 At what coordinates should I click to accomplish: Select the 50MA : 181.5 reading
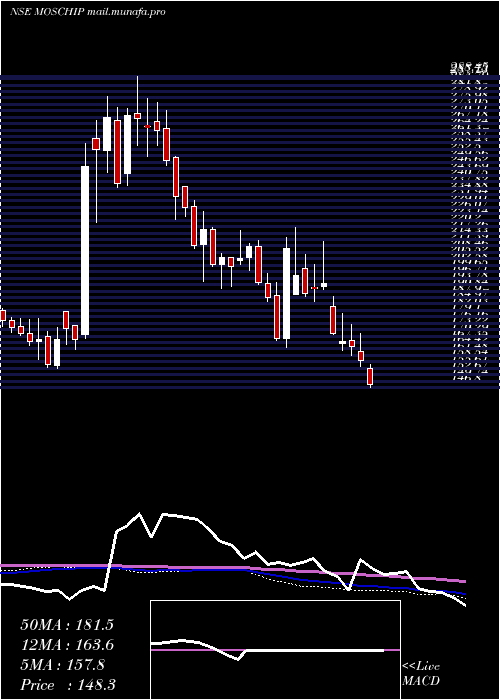[67, 625]
